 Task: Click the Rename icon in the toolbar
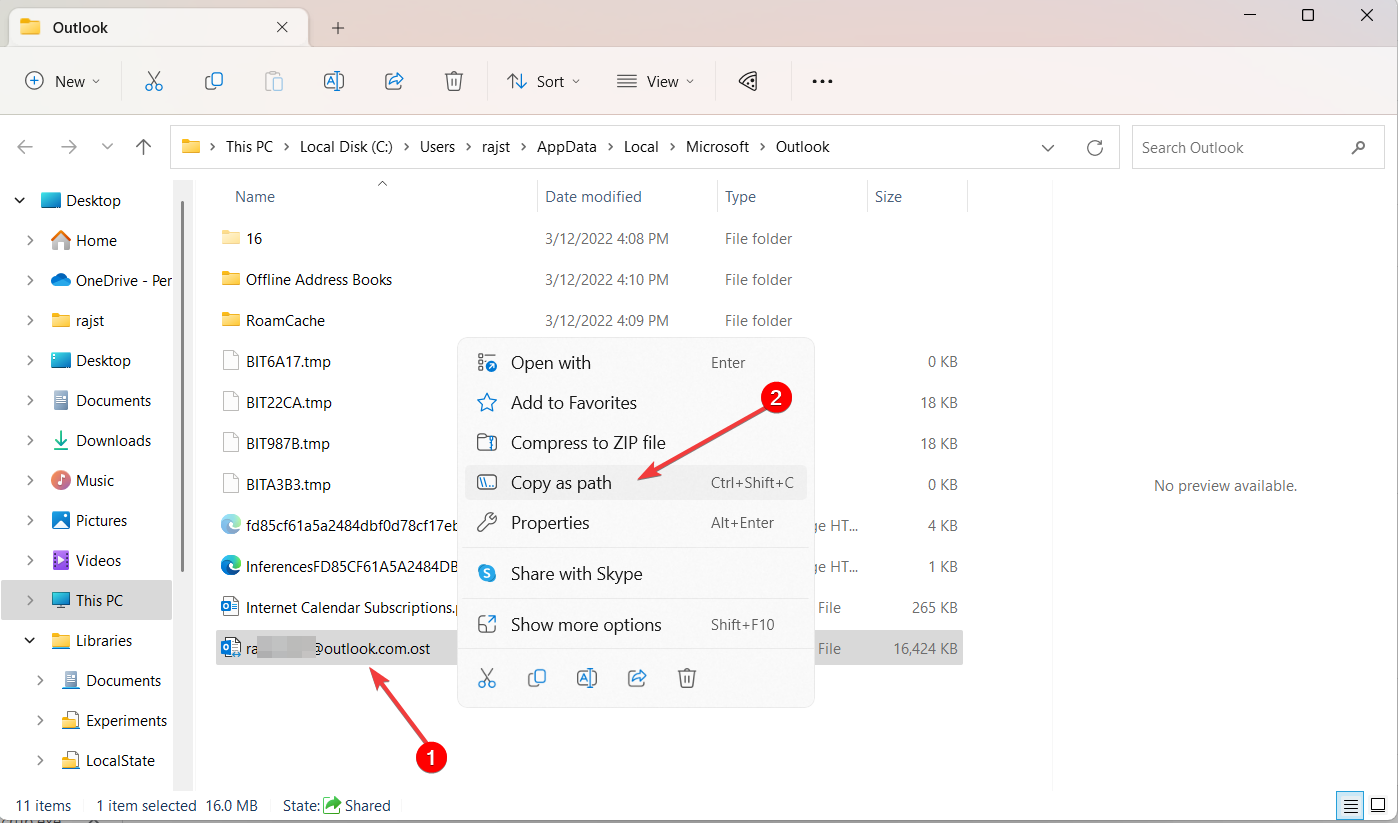(x=334, y=81)
